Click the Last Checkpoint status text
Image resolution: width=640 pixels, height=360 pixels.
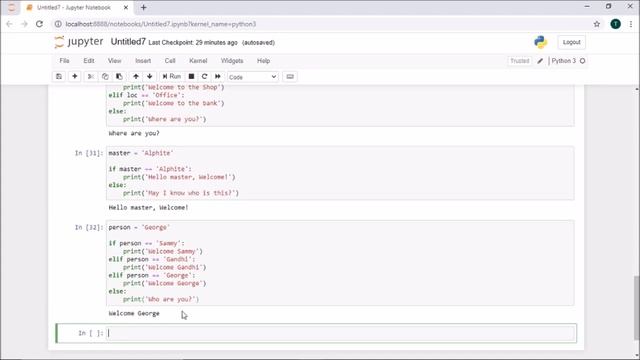pyautogui.click(x=193, y=42)
